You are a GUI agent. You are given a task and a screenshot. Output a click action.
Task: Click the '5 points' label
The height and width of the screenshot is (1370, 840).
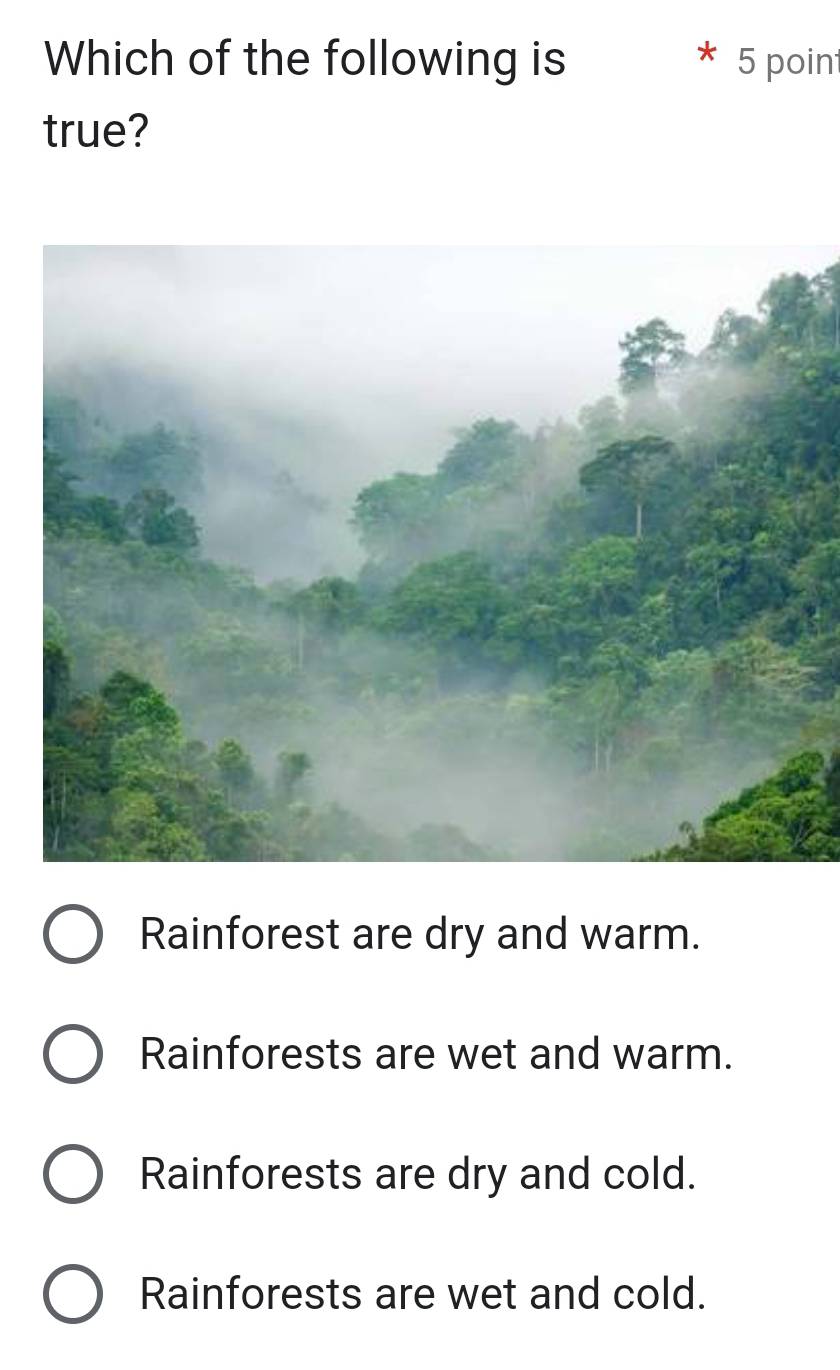pos(788,62)
